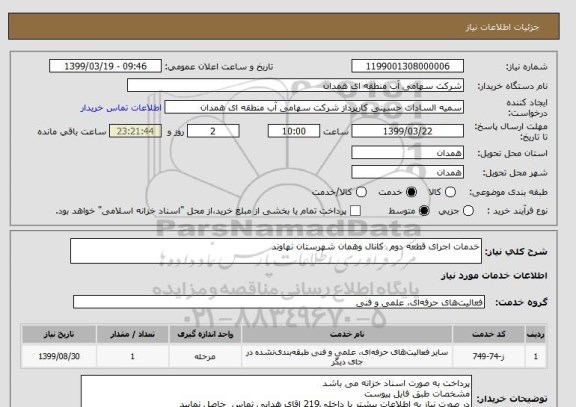Click the request creator field سمیه السادات حسینی
This screenshot has height=407, width=576.
[314, 108]
